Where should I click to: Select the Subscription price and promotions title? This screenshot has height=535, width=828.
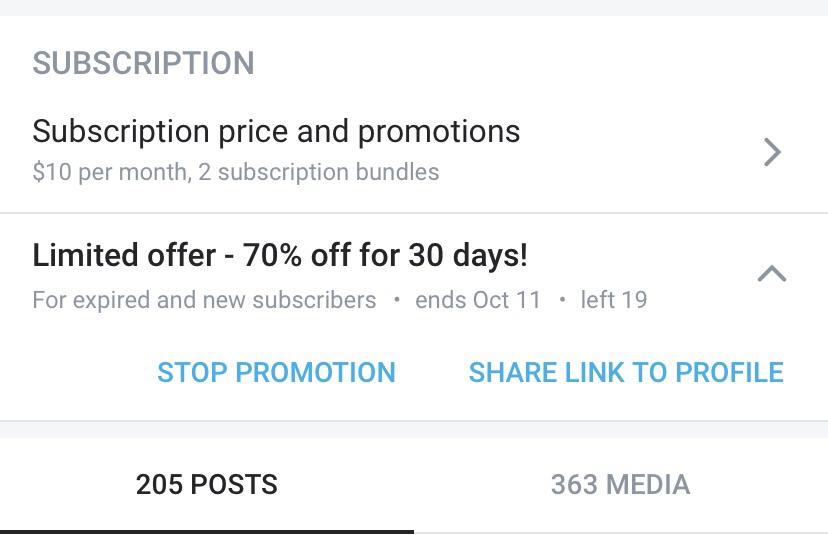click(x=276, y=132)
